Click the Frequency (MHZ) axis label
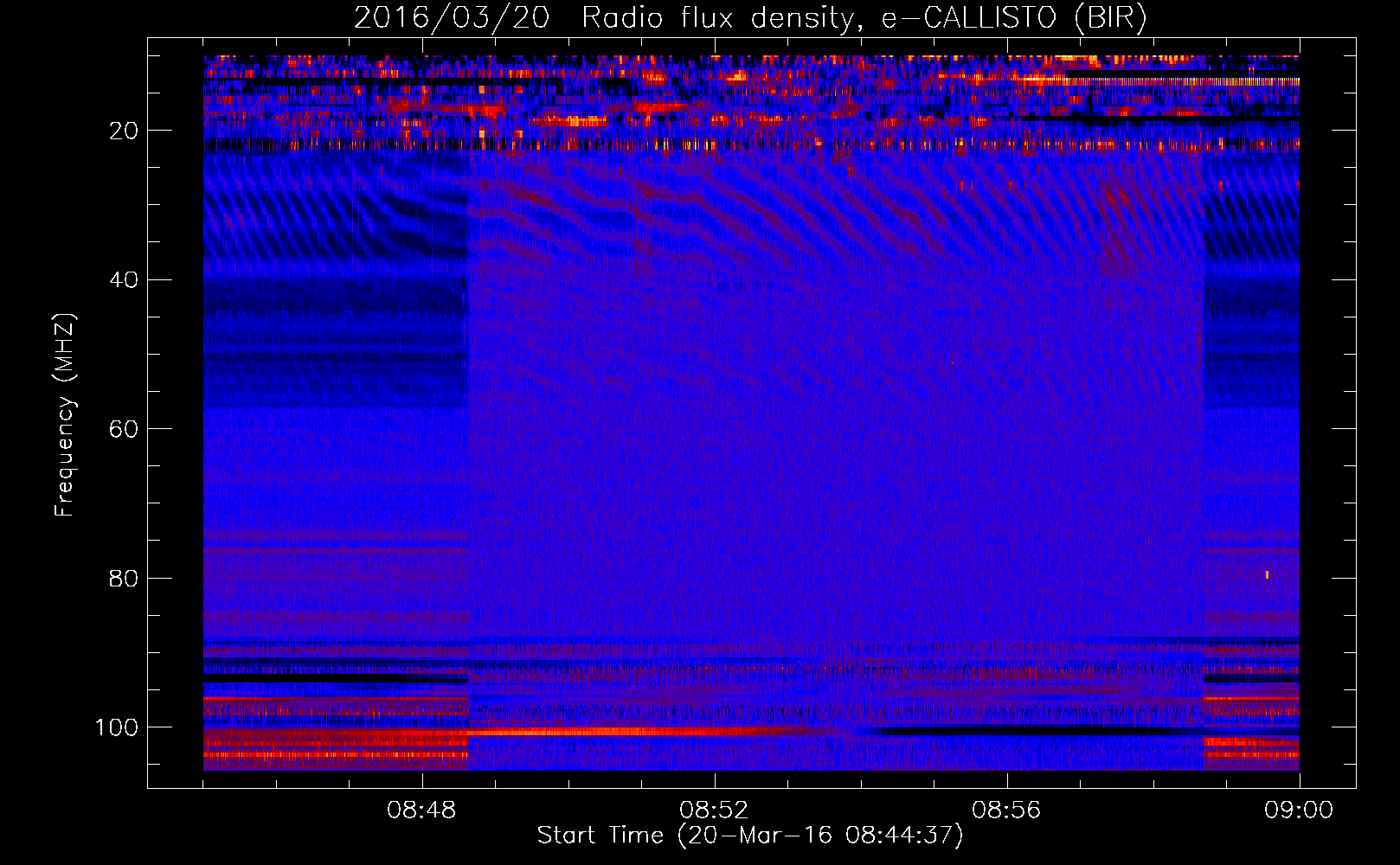Screen dimensions: 1400x865 pos(65,415)
